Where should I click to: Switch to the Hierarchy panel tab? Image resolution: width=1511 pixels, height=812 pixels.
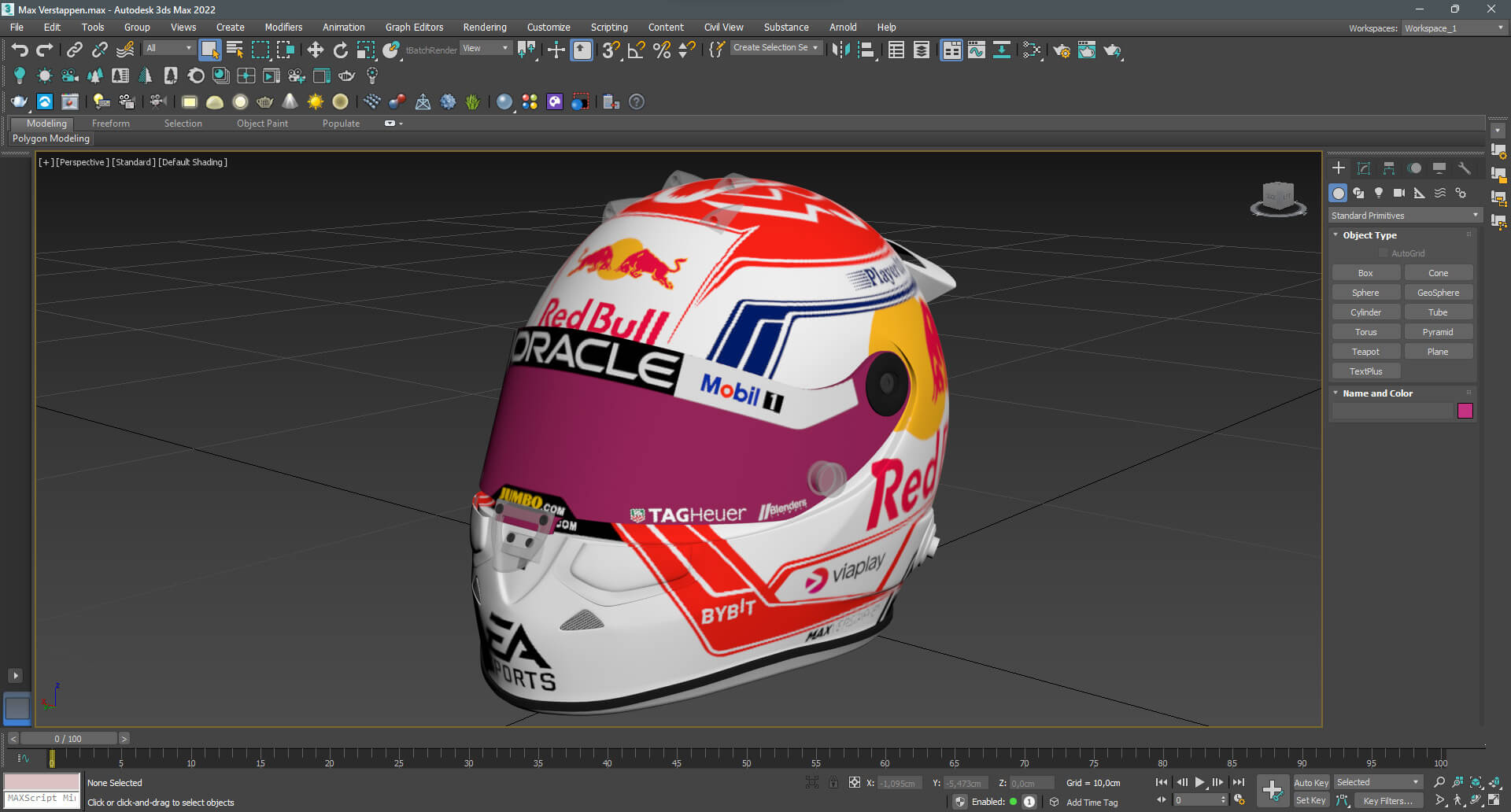coord(1389,168)
